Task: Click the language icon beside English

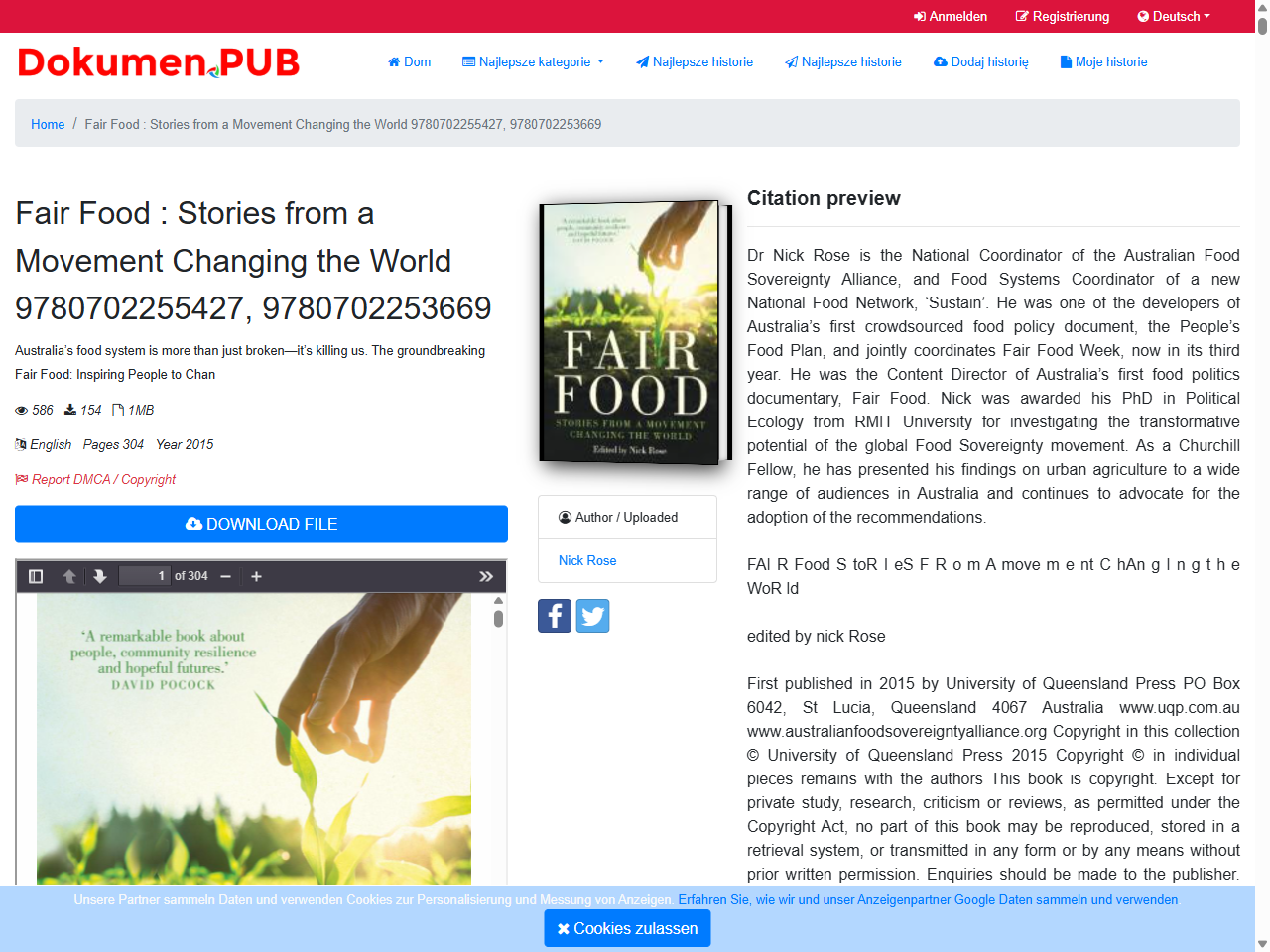Action: 21,444
